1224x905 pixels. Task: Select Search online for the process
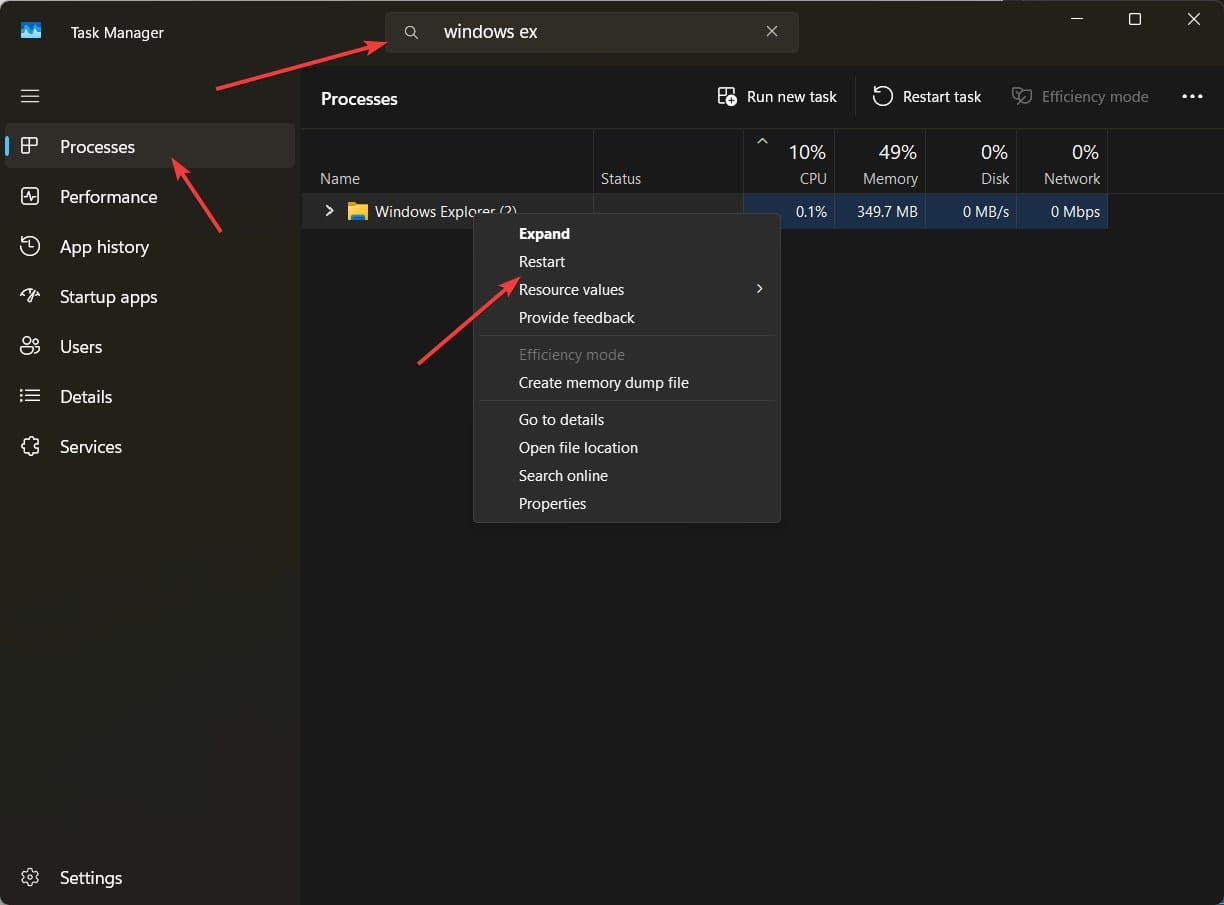(x=563, y=475)
